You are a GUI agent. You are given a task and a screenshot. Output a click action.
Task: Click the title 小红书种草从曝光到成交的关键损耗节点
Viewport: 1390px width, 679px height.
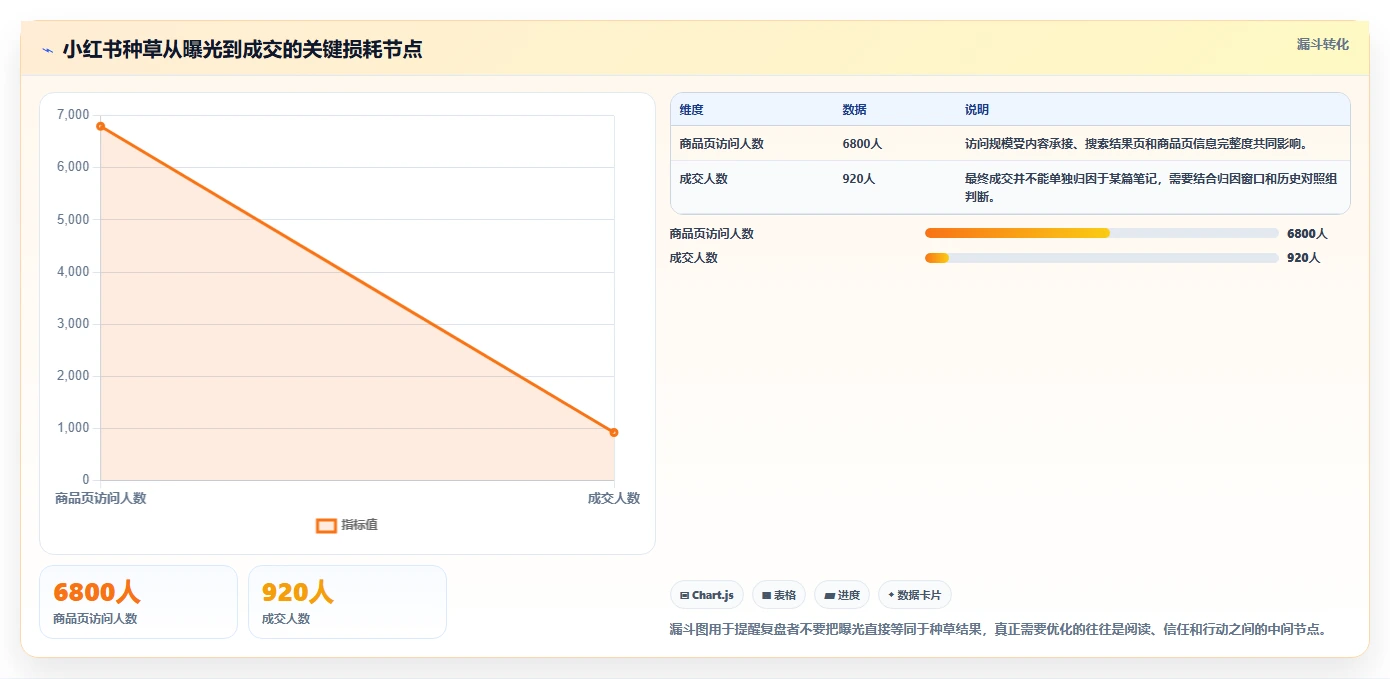242,50
